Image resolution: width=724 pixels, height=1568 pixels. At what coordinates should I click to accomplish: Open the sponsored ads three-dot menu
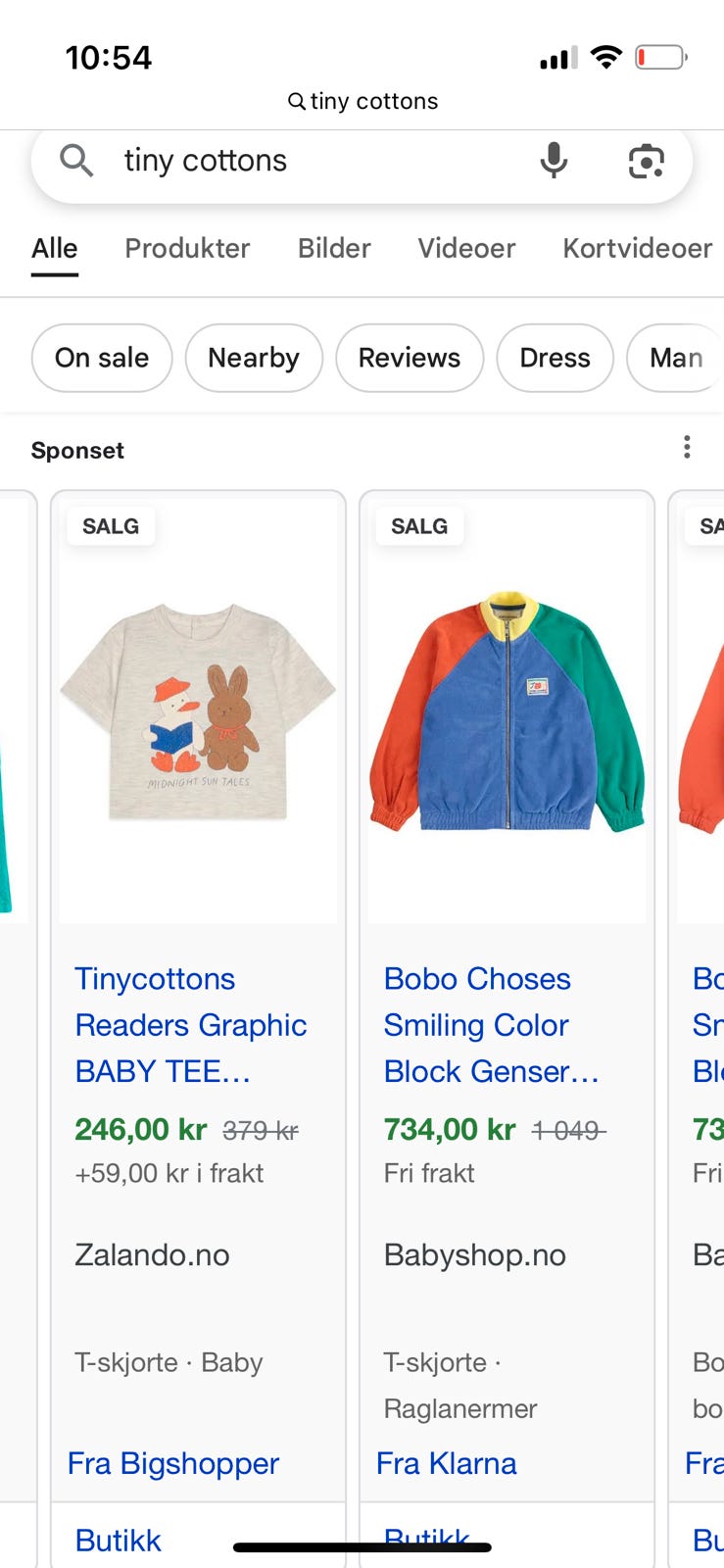pyautogui.click(x=687, y=448)
